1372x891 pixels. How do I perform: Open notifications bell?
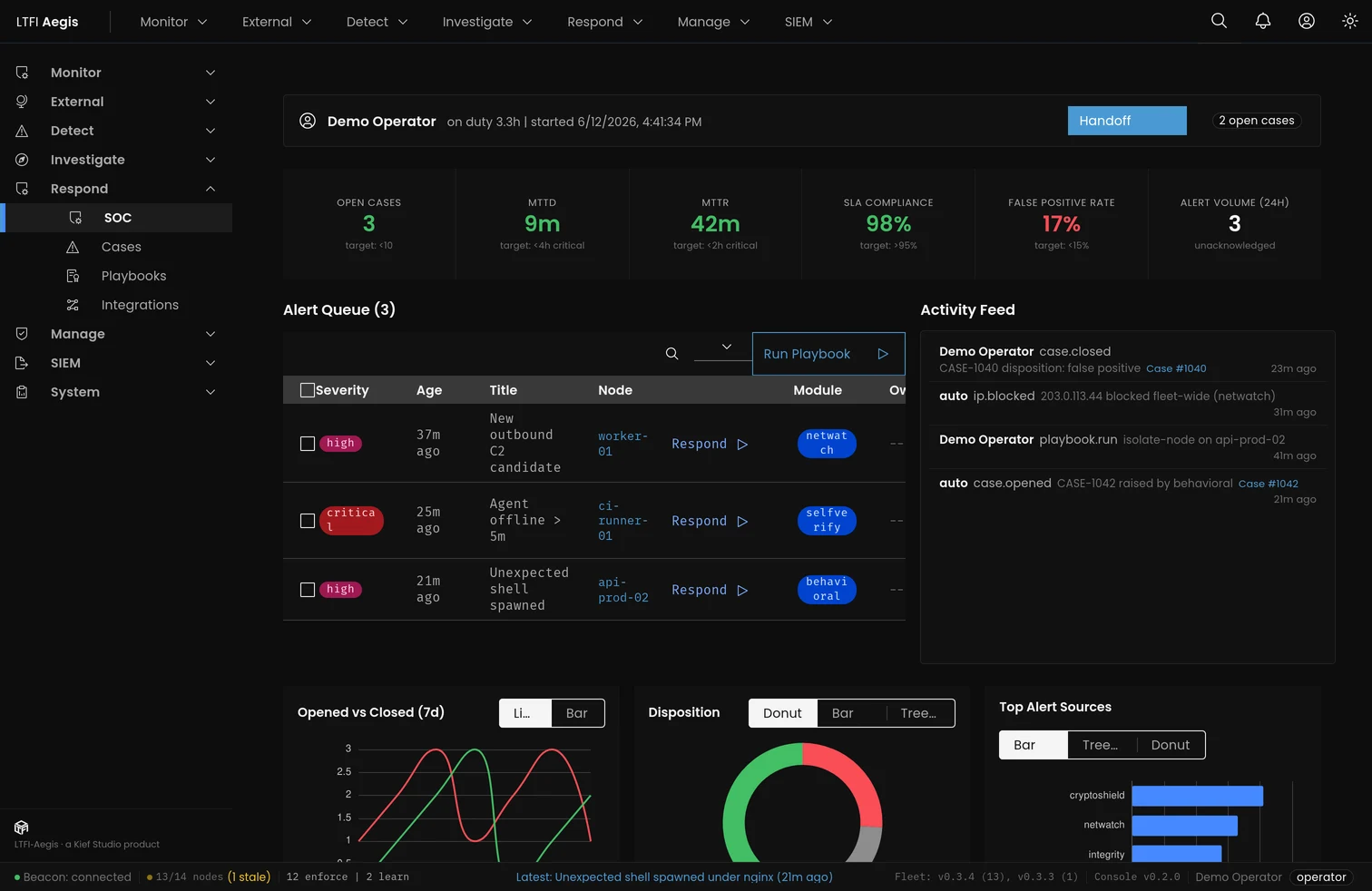click(1262, 21)
